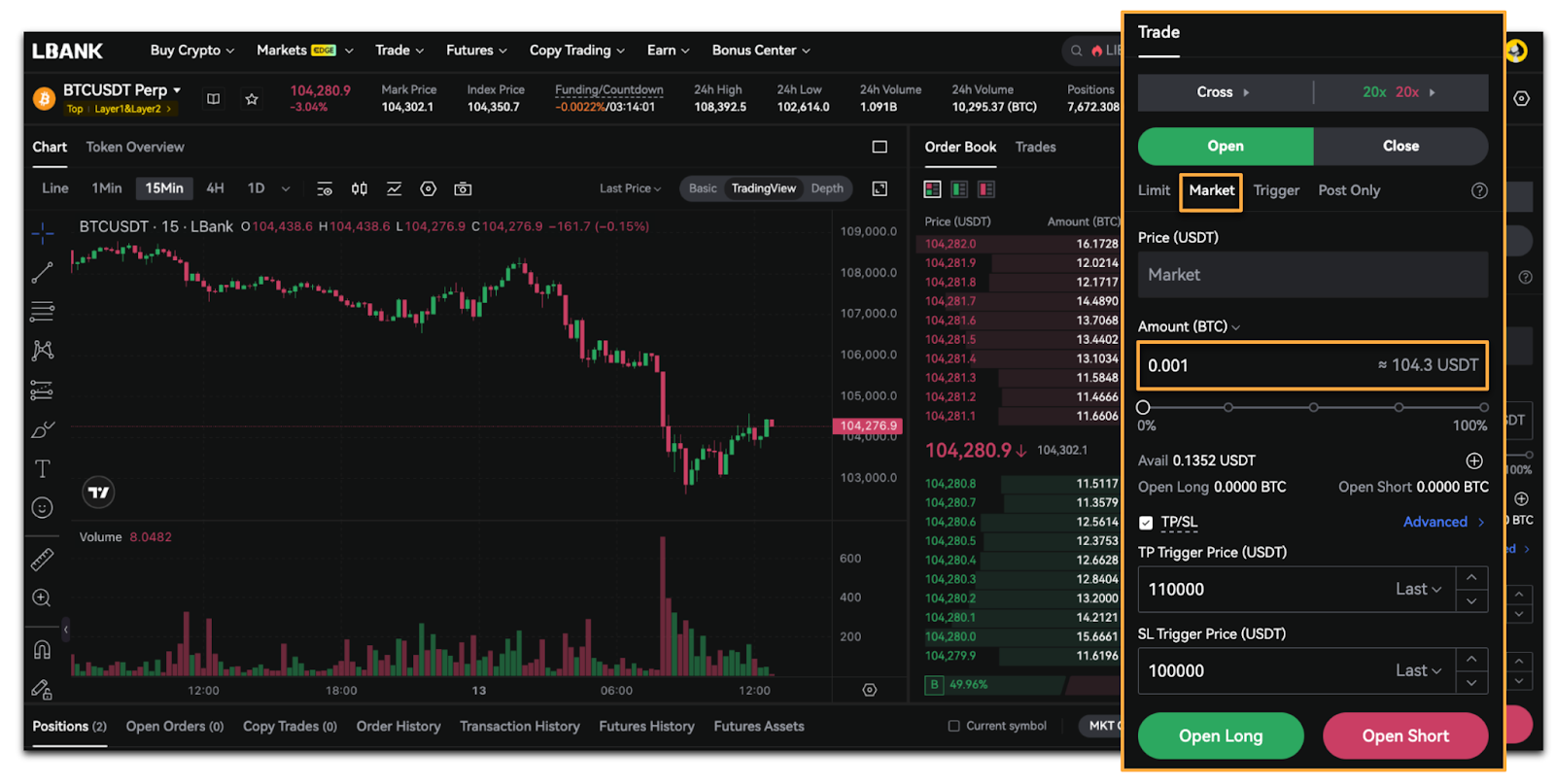The height and width of the screenshot is (784, 1555).
Task: Uncheck the TP/SL checkbox
Action: click(x=1146, y=523)
